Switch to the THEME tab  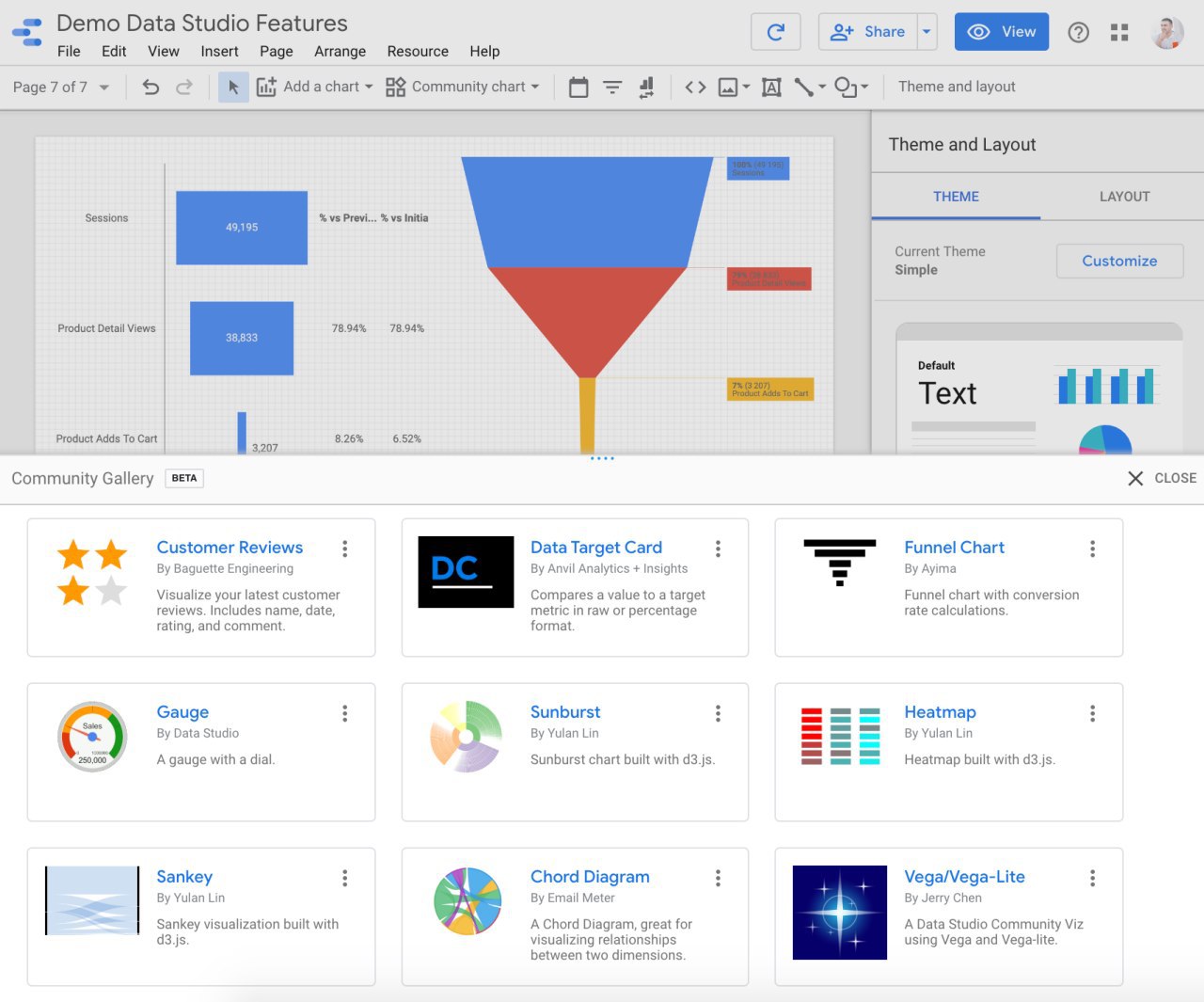pos(956,197)
